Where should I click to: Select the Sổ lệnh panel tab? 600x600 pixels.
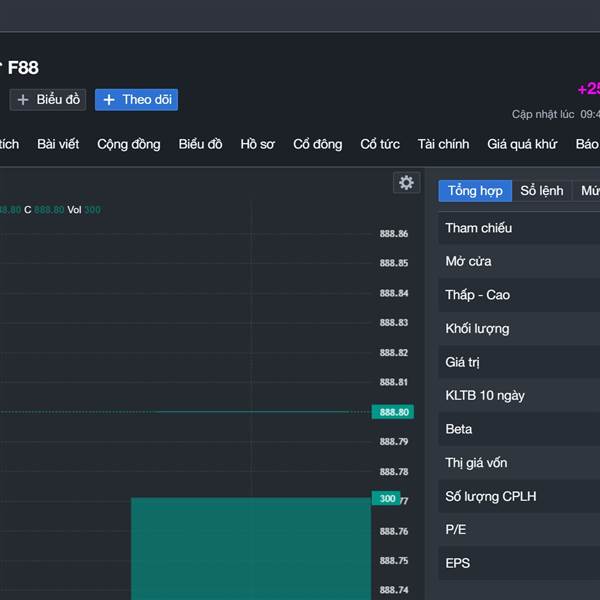(541, 191)
